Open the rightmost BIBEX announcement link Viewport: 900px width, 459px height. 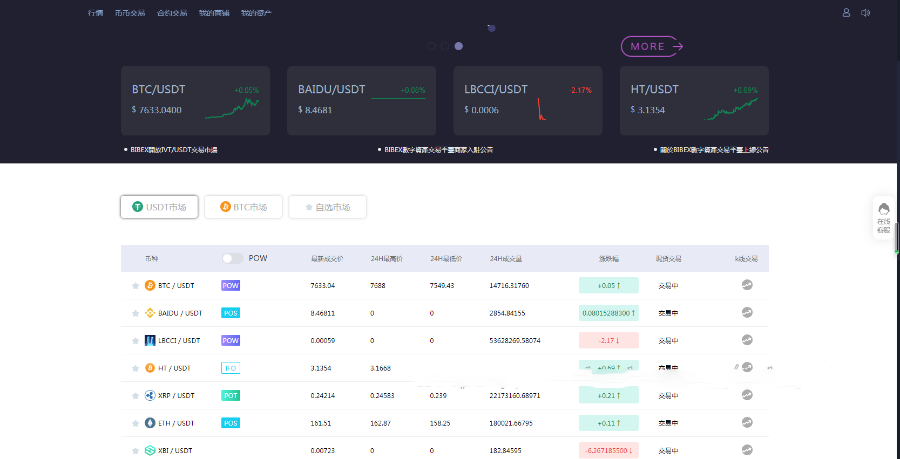coord(714,150)
